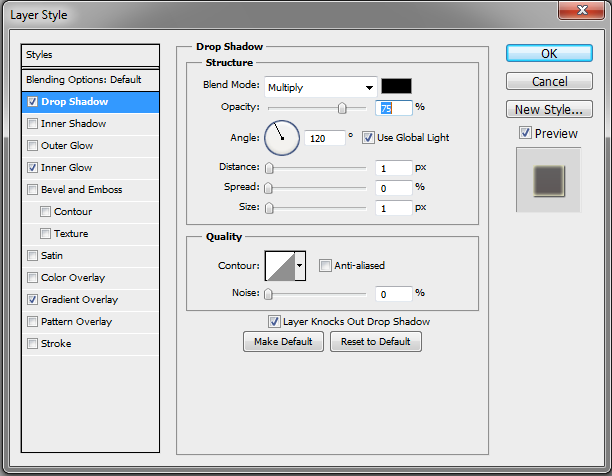Open the black shadow color swatch
This screenshot has height=476, width=612.
[396, 86]
